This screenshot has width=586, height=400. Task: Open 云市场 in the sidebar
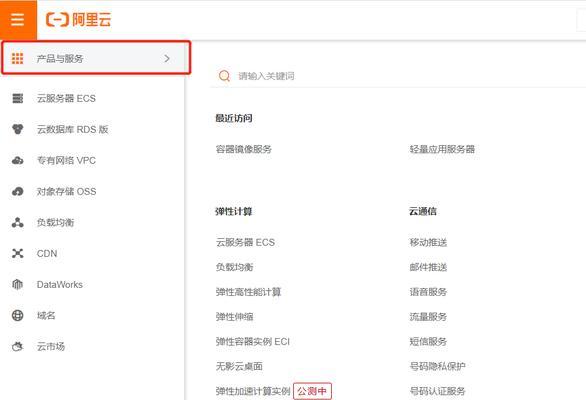click(x=51, y=347)
